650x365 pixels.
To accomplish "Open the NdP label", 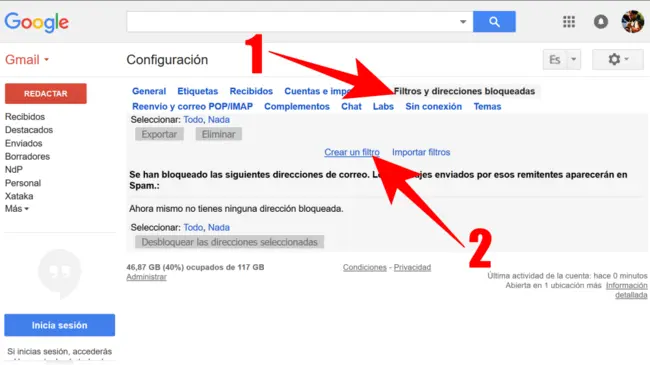I will (x=14, y=170).
